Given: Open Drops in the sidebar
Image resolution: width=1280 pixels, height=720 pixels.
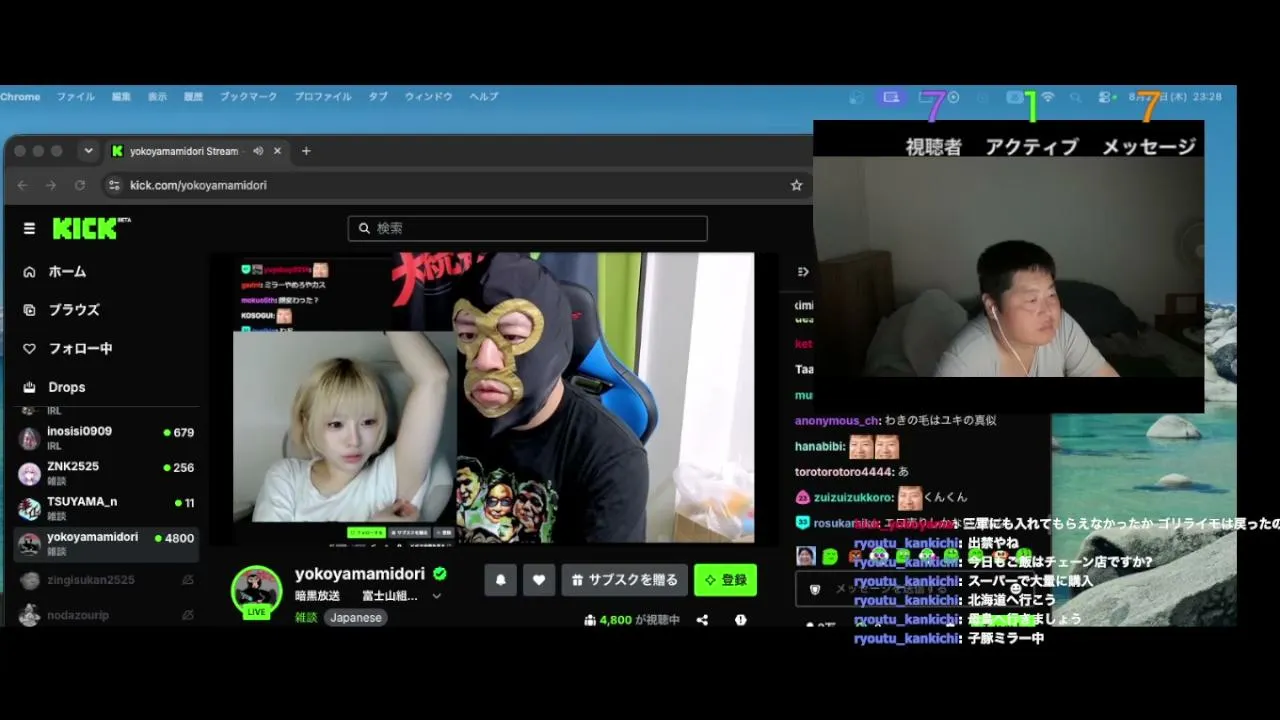Looking at the screenshot, I should click(66, 387).
